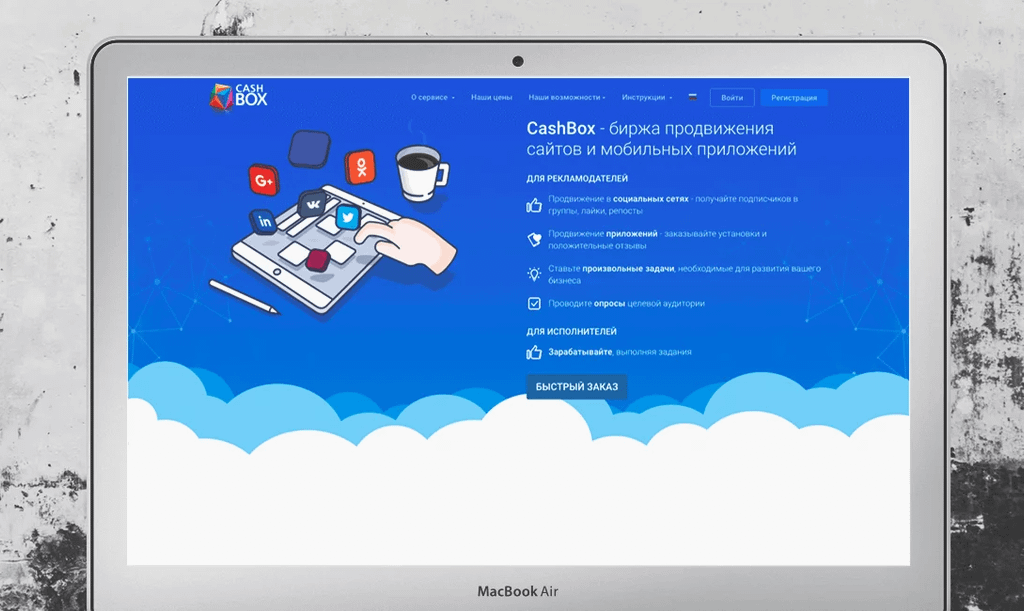The height and width of the screenshot is (611, 1024).
Task: Click the LinkedIn icon in illustration
Action: point(264,222)
